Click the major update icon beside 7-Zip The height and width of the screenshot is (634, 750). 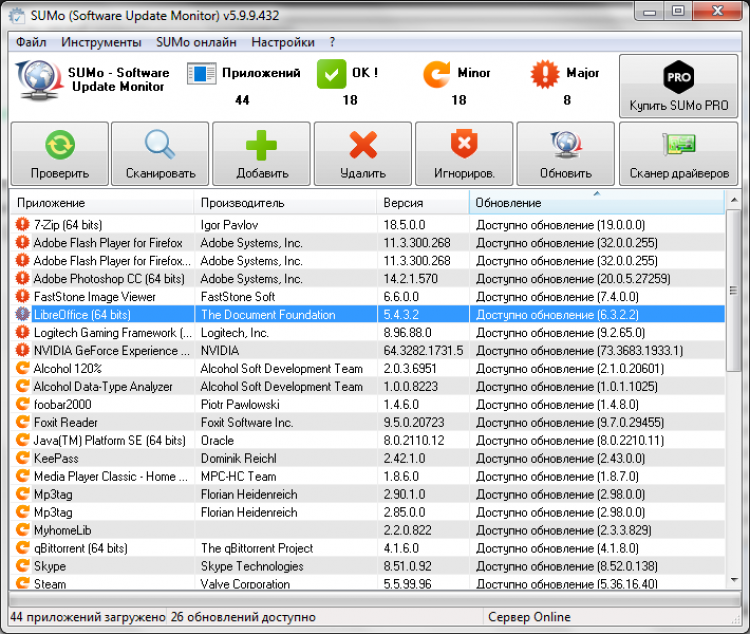(x=22, y=224)
